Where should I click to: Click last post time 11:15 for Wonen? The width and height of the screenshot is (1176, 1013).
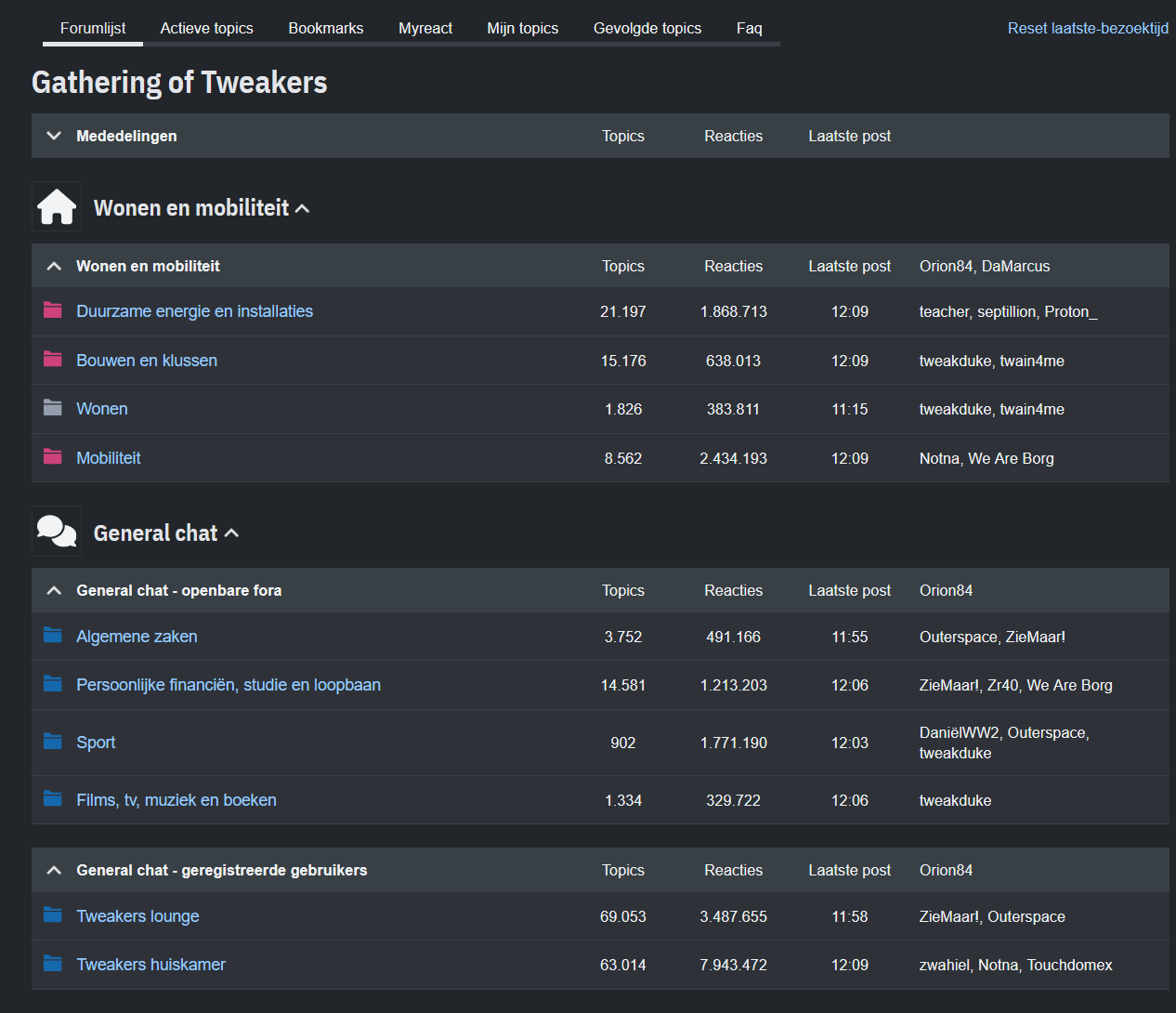pos(849,409)
